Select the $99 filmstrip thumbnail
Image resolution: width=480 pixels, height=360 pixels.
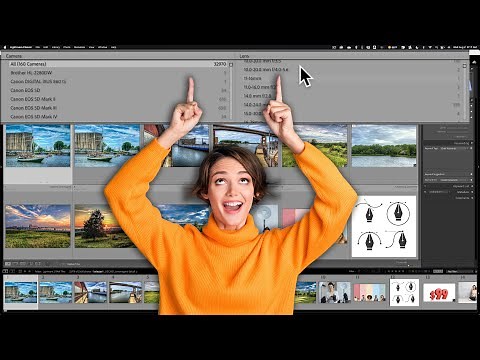click(x=439, y=293)
